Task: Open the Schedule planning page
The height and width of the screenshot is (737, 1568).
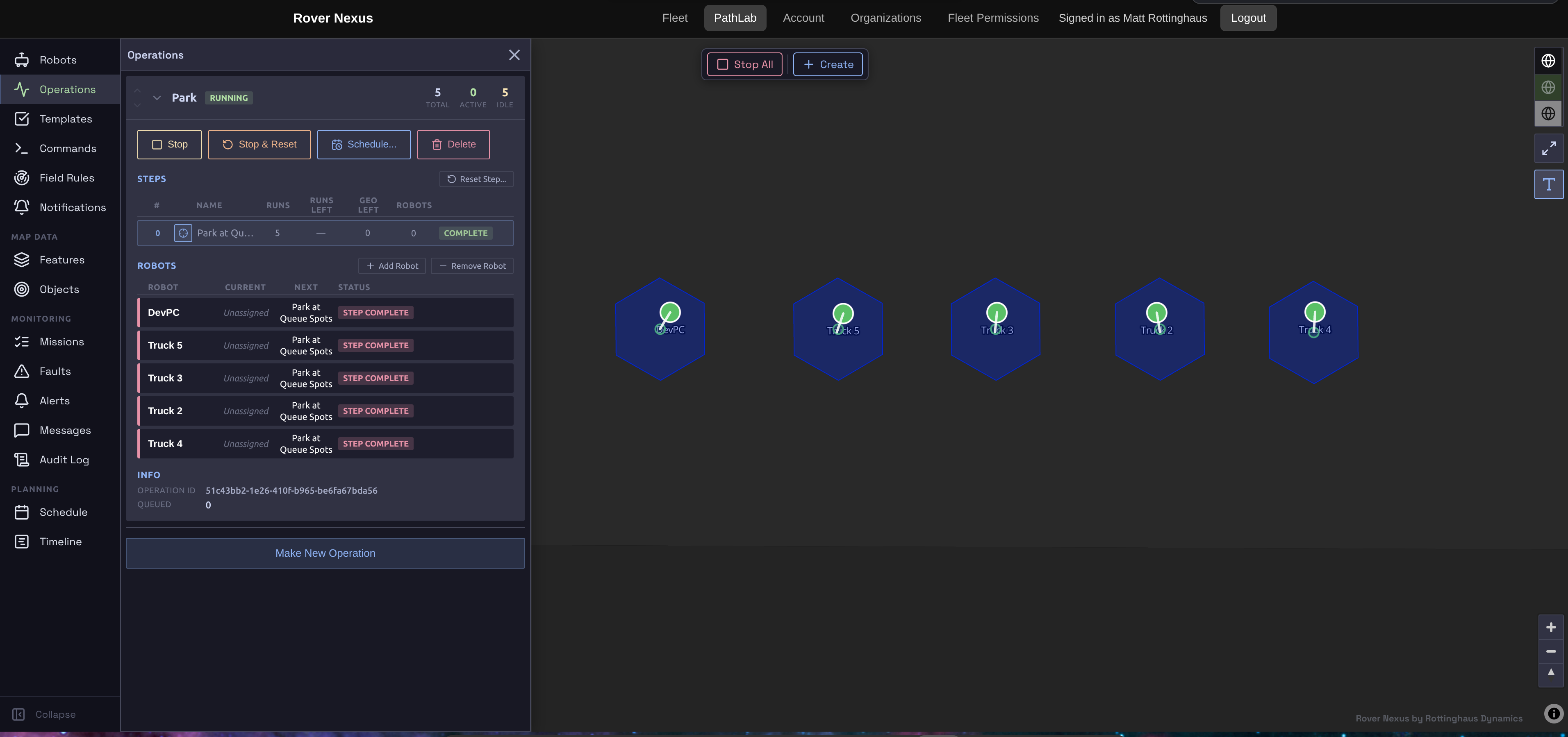Action: (x=60, y=512)
